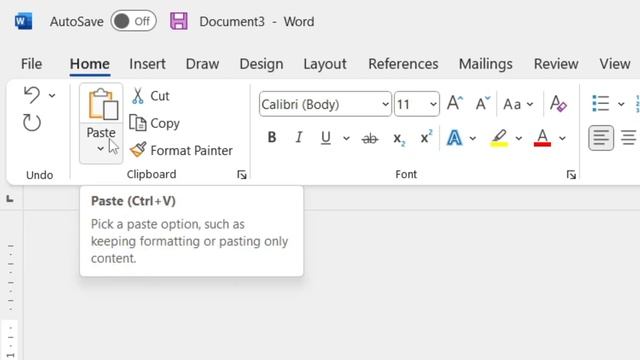Toggle Subscript formatting
Image resolution: width=640 pixels, height=360 pixels.
[x=399, y=139]
